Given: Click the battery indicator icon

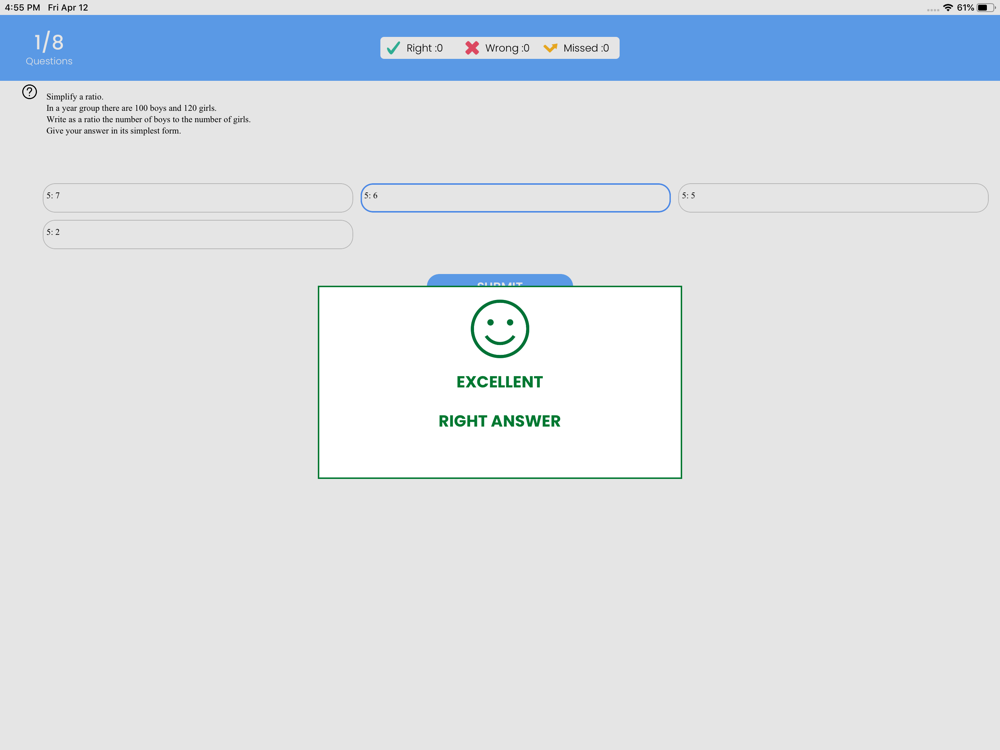Looking at the screenshot, I should click(986, 8).
